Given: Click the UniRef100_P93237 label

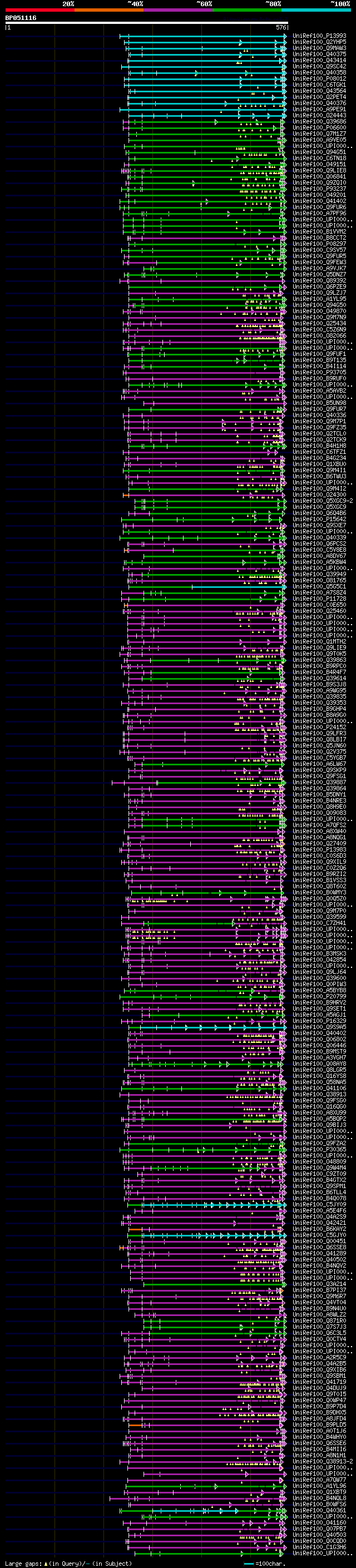Looking at the screenshot, I should [319, 189].
